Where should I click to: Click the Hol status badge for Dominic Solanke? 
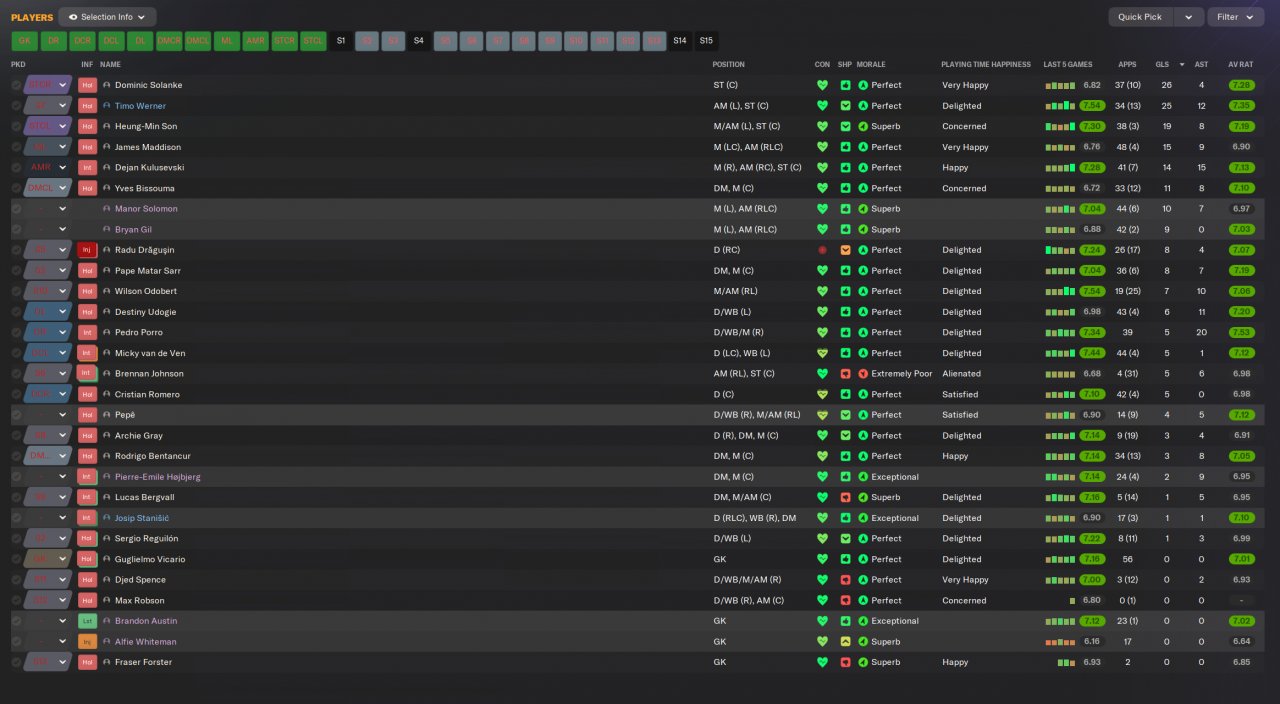click(87, 85)
